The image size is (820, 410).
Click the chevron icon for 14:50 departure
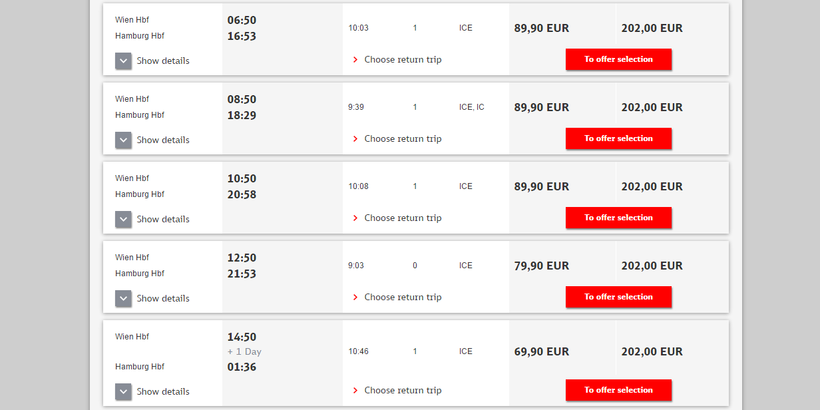tap(124, 392)
